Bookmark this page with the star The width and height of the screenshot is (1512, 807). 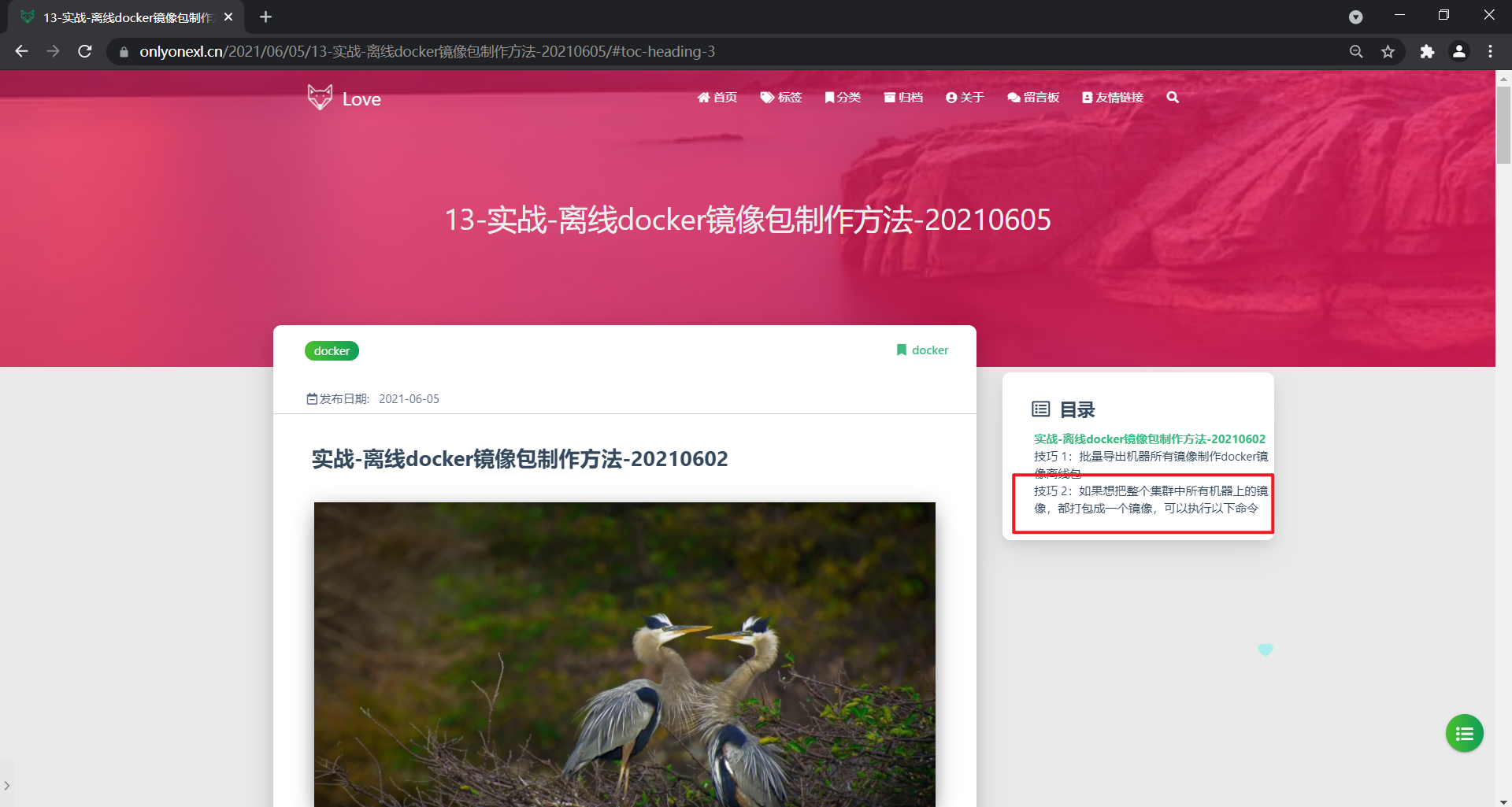1388,51
